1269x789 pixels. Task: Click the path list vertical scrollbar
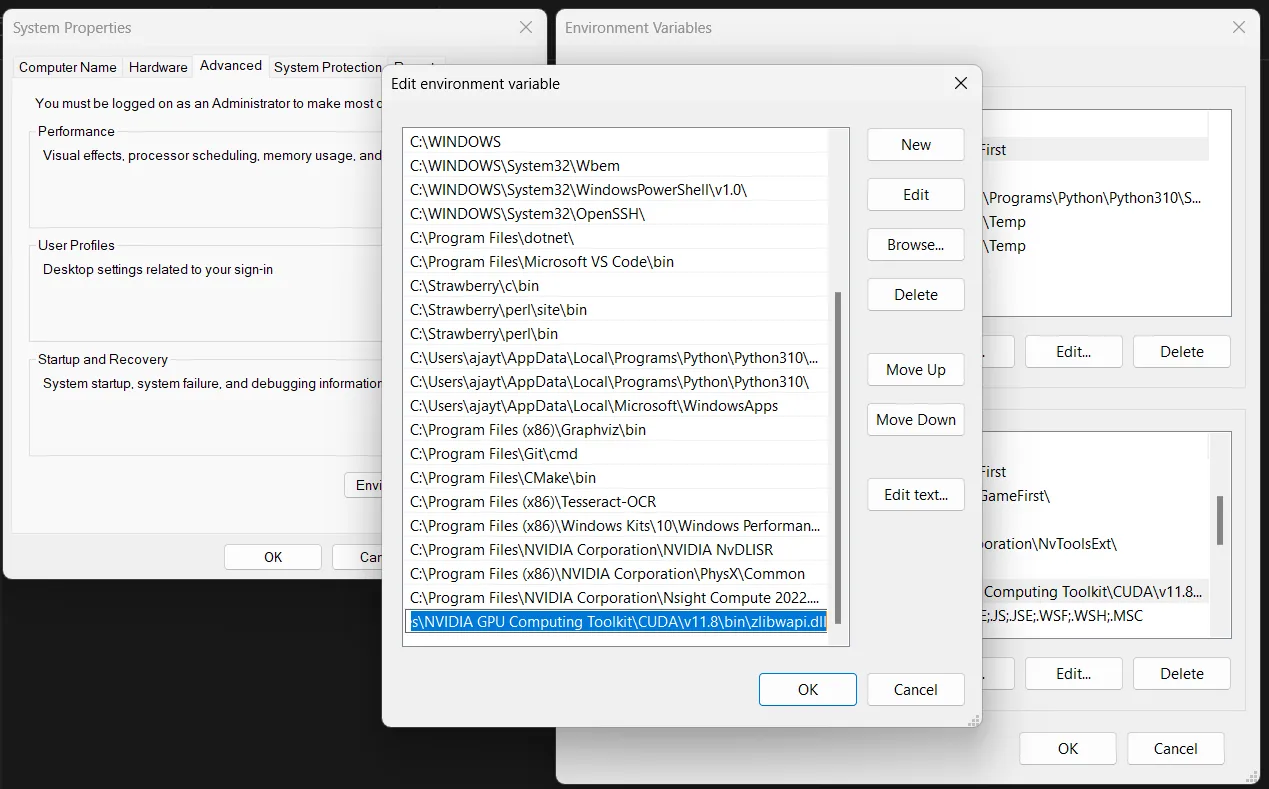[838, 456]
